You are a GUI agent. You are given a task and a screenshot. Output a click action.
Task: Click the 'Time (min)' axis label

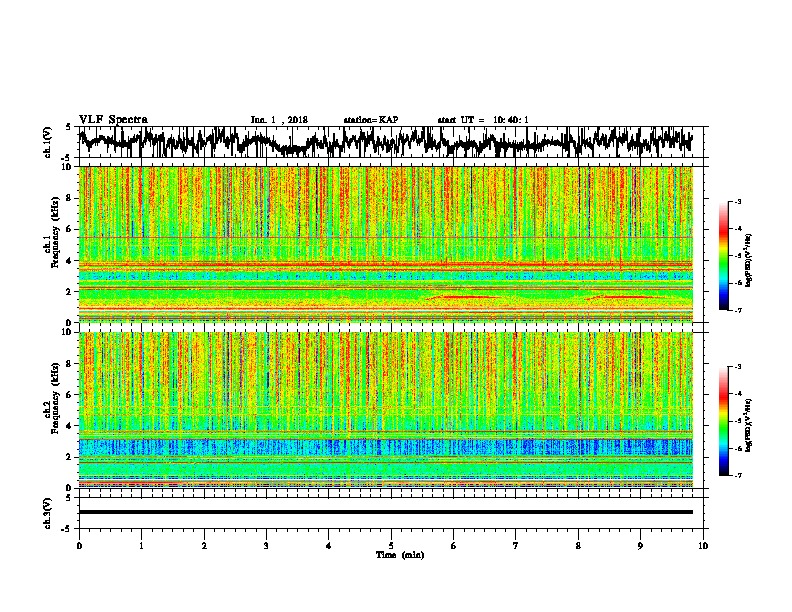pyautogui.click(x=400, y=555)
